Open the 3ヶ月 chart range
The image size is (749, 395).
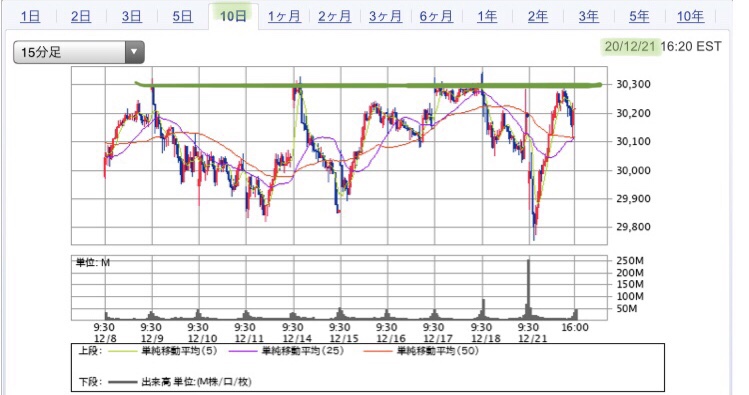(385, 17)
